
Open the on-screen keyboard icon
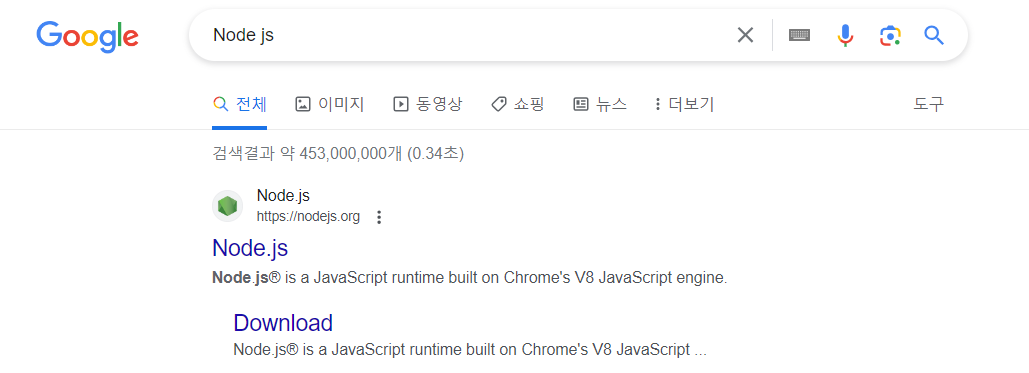click(x=799, y=35)
